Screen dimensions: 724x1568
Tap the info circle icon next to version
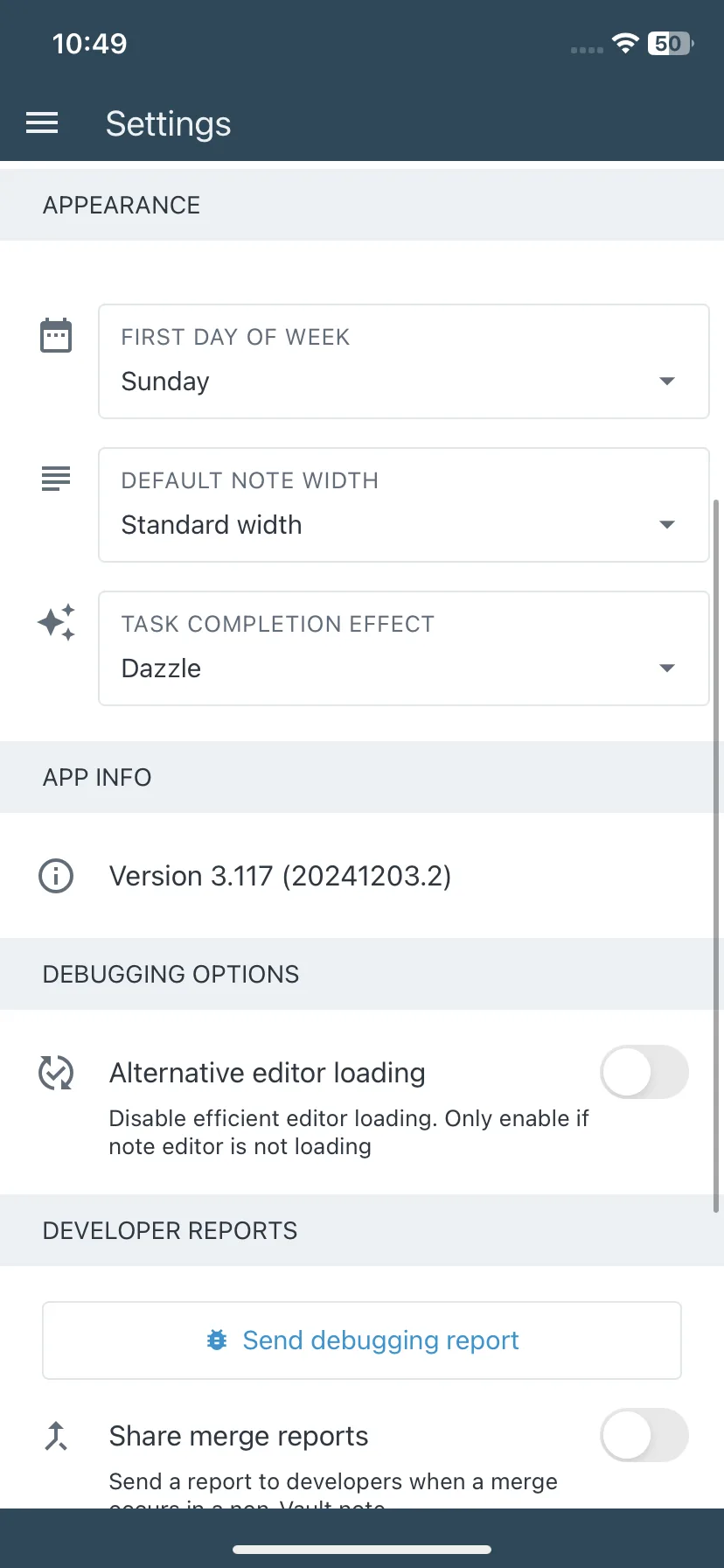click(56, 876)
